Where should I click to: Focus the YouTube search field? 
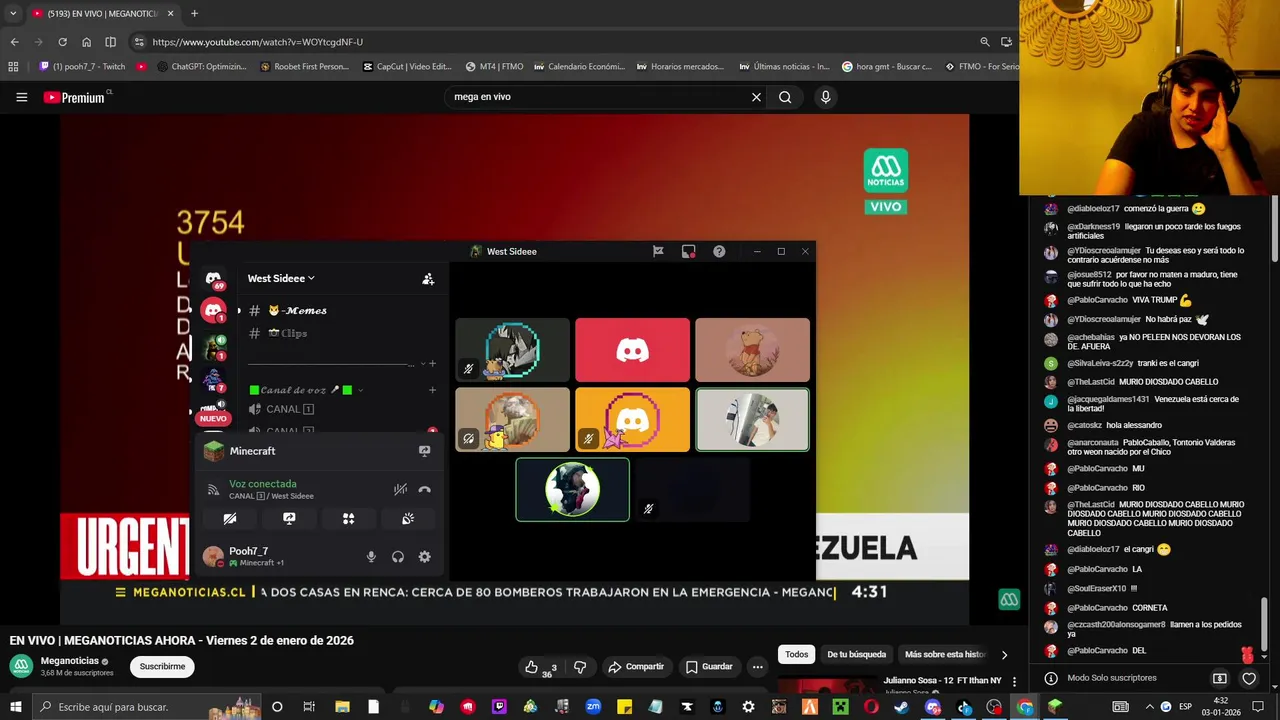coord(597,97)
